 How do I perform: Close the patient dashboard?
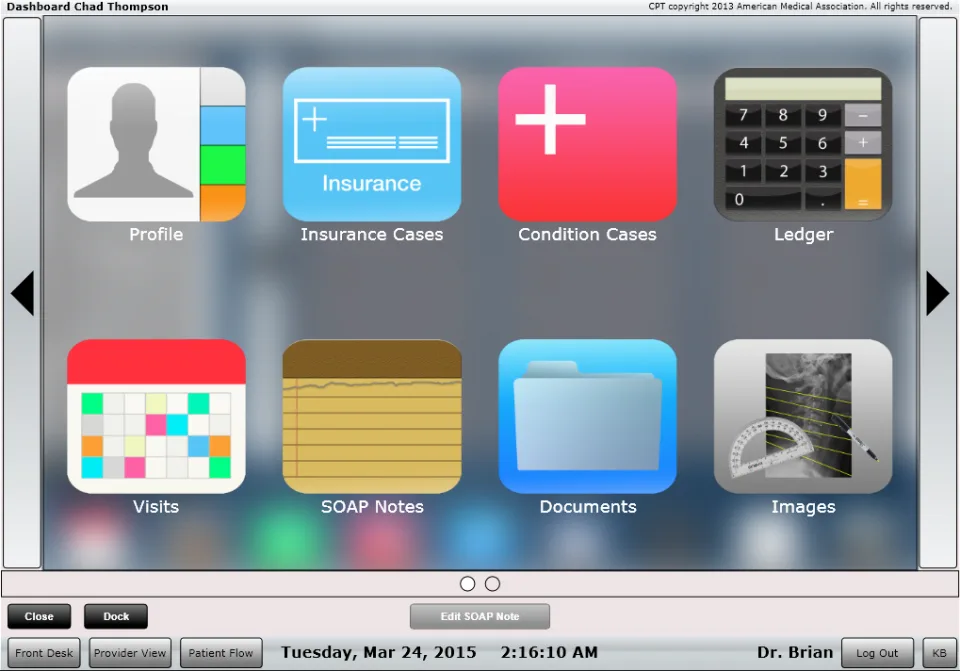[x=39, y=617]
